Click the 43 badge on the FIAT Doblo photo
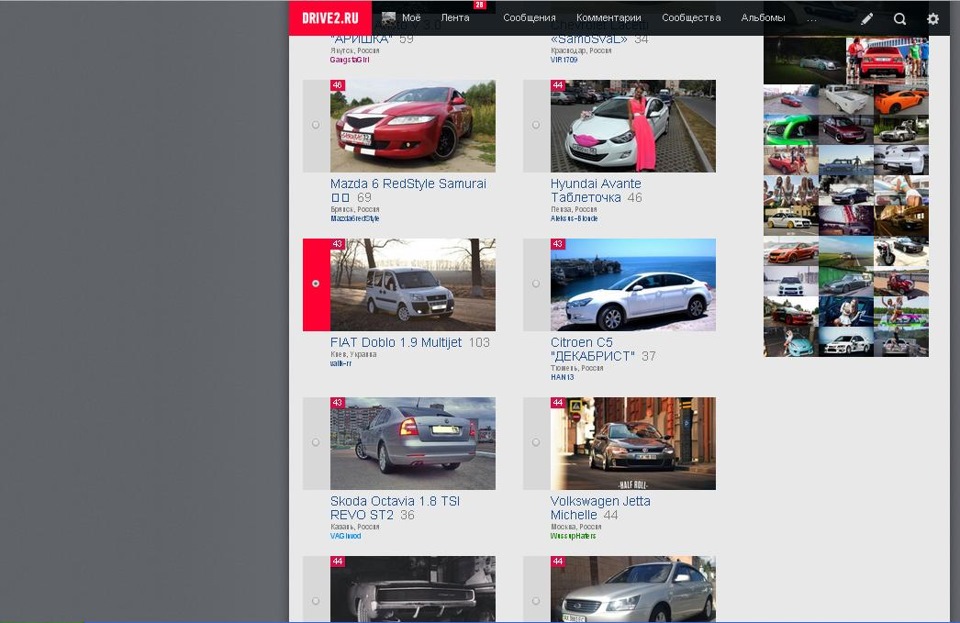Viewport: 960px width, 623px height. [x=337, y=244]
